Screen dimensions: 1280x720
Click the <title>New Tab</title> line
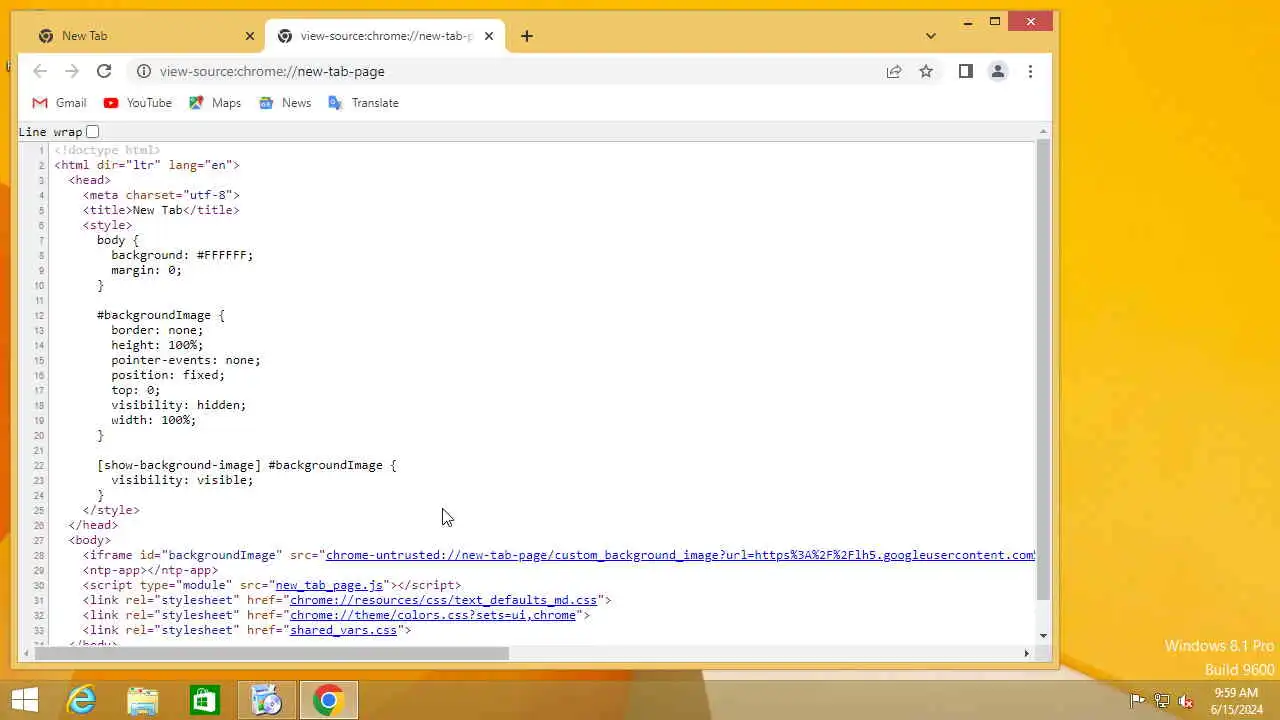click(161, 210)
